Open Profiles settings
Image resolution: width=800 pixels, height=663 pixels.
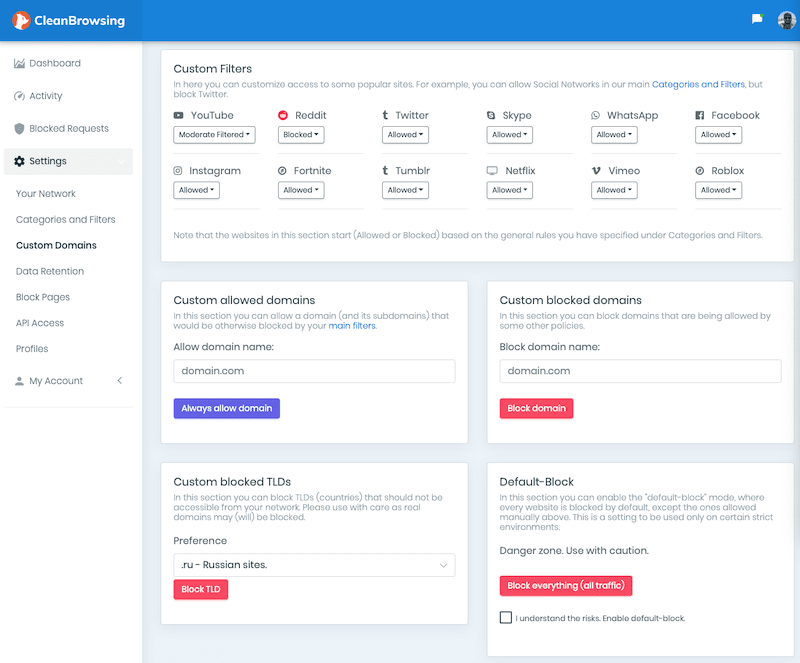[32, 349]
